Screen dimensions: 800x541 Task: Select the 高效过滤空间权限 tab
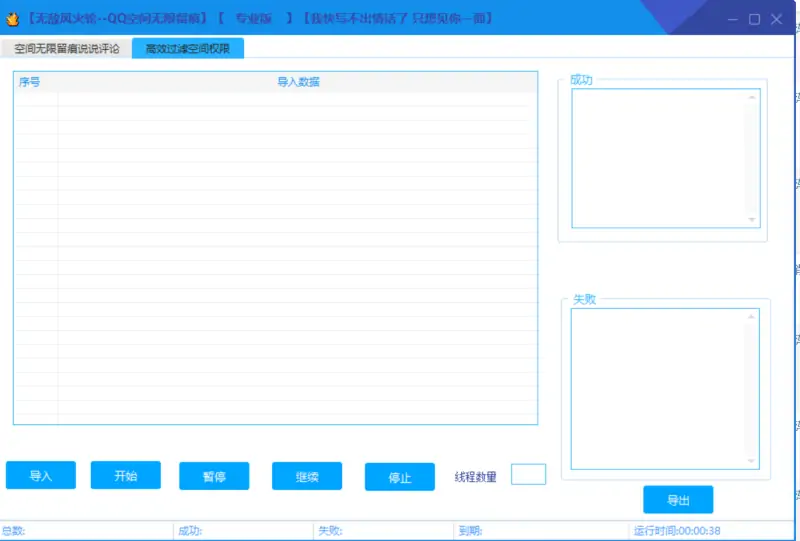pyautogui.click(x=188, y=48)
